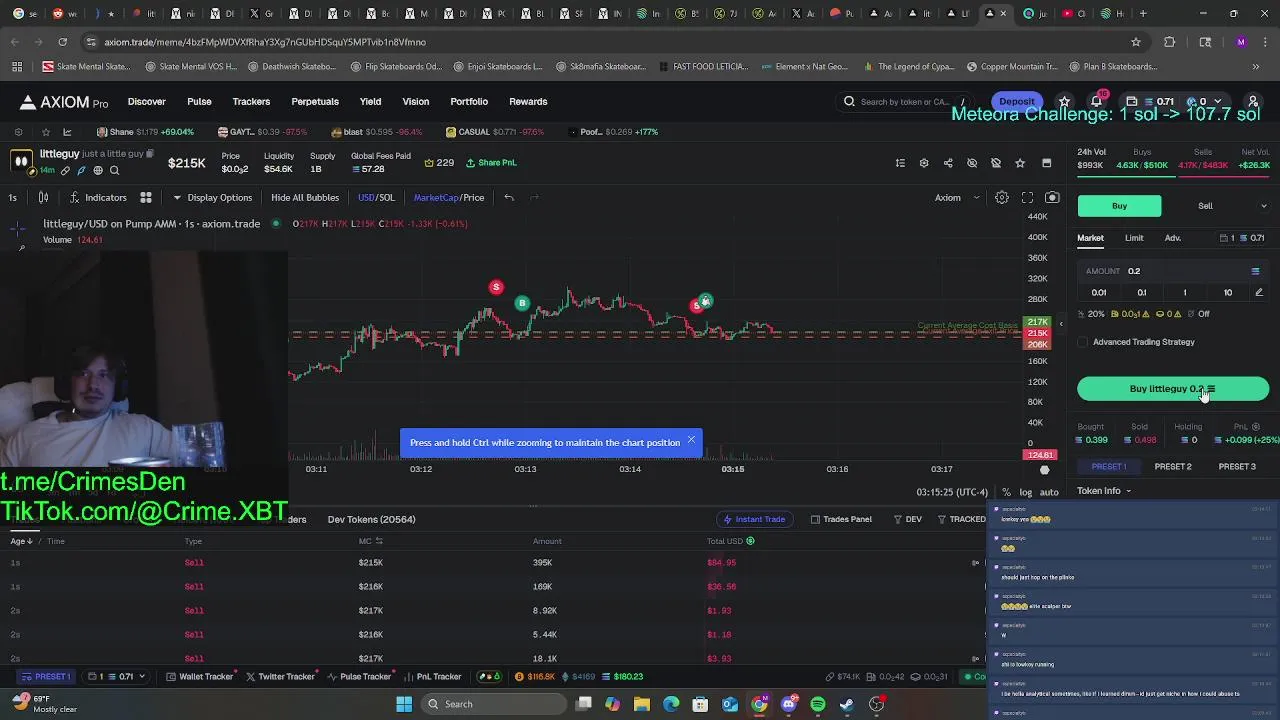Image resolution: width=1280 pixels, height=720 pixels.
Task: Click the search by token field
Action: coord(905,101)
